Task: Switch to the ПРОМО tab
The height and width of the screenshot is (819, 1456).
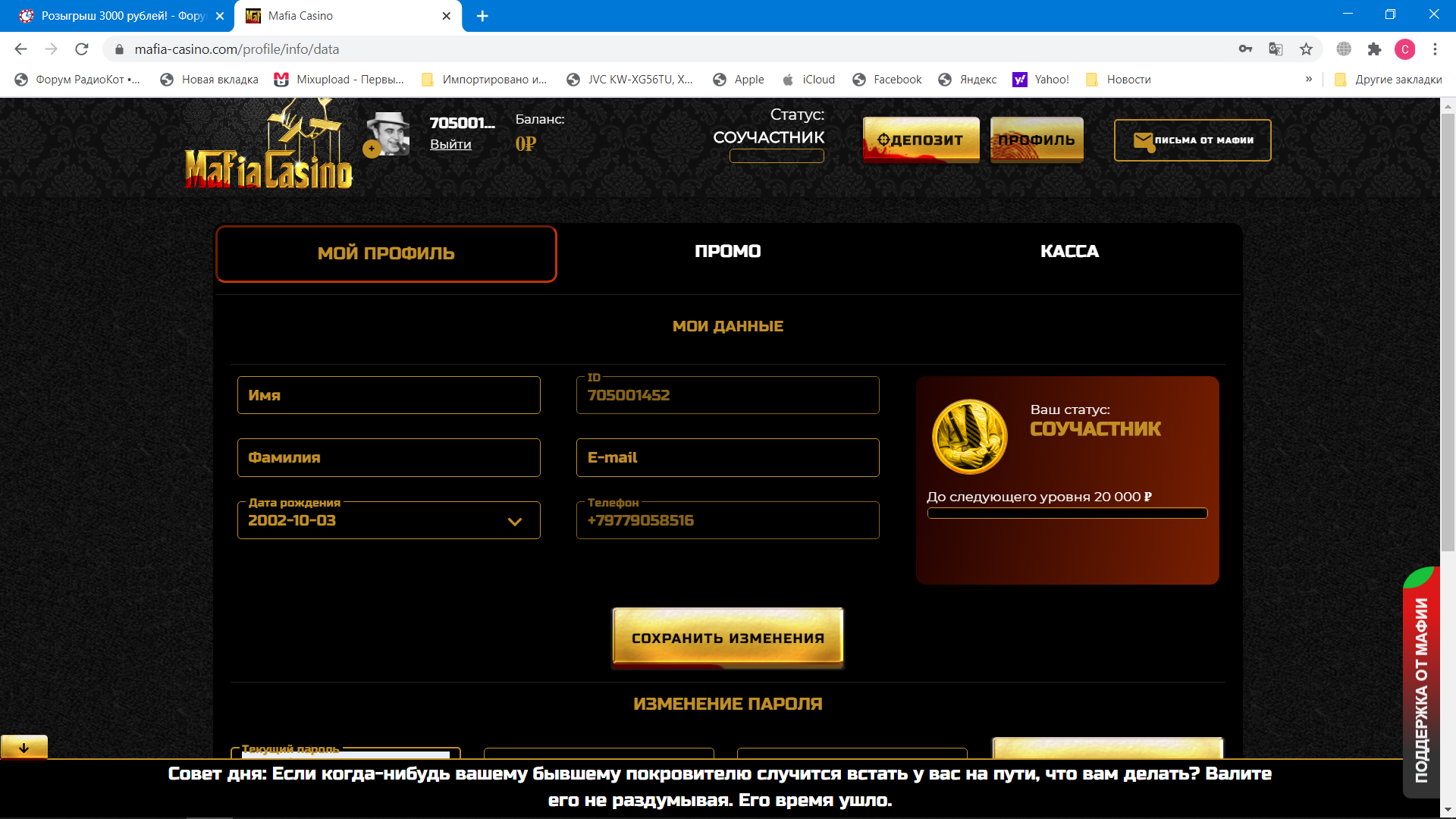Action: tap(727, 252)
